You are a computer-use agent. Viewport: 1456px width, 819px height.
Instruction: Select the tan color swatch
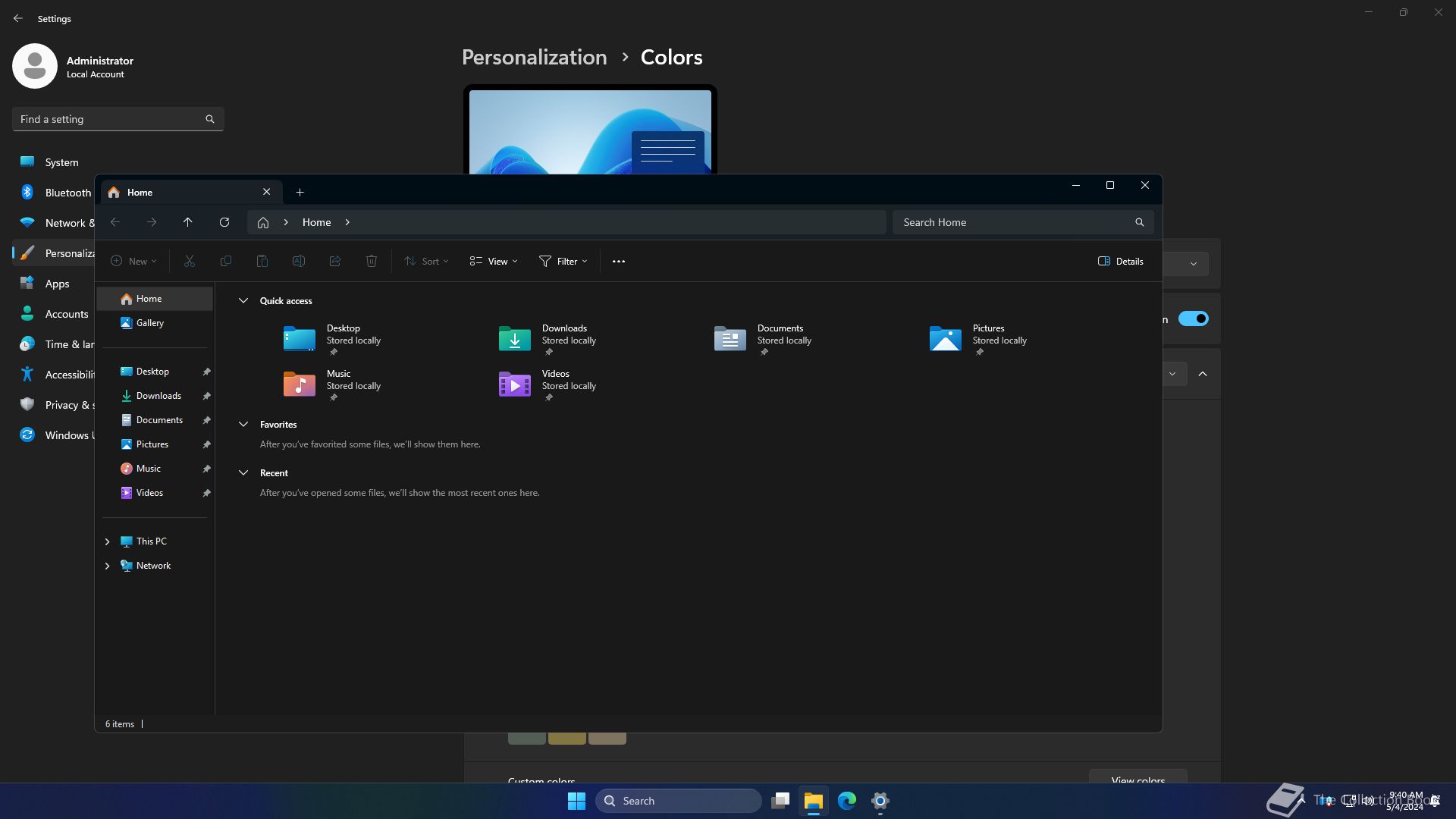[607, 738]
